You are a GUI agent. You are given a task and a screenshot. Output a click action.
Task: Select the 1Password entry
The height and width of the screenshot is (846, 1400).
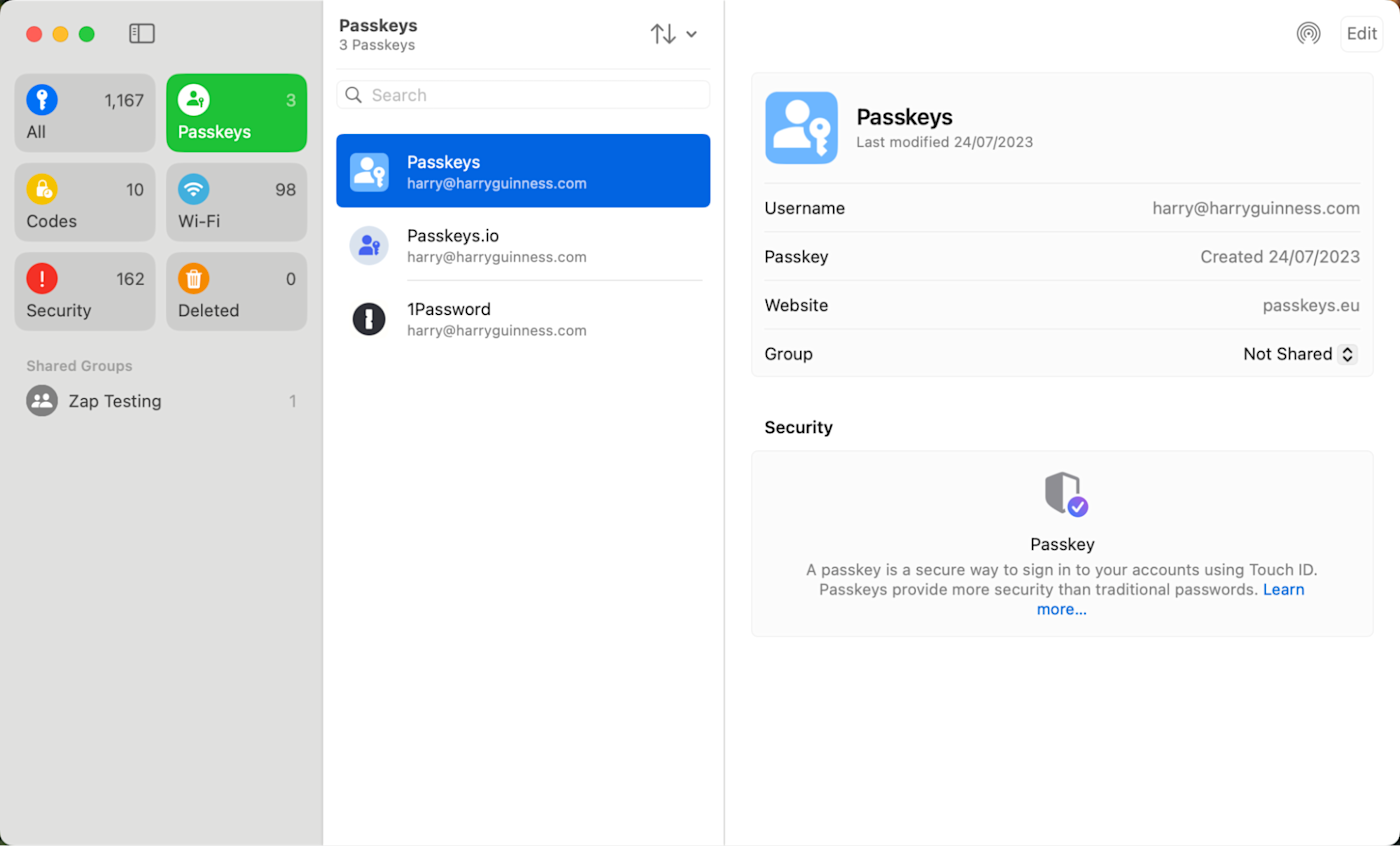[523, 319]
